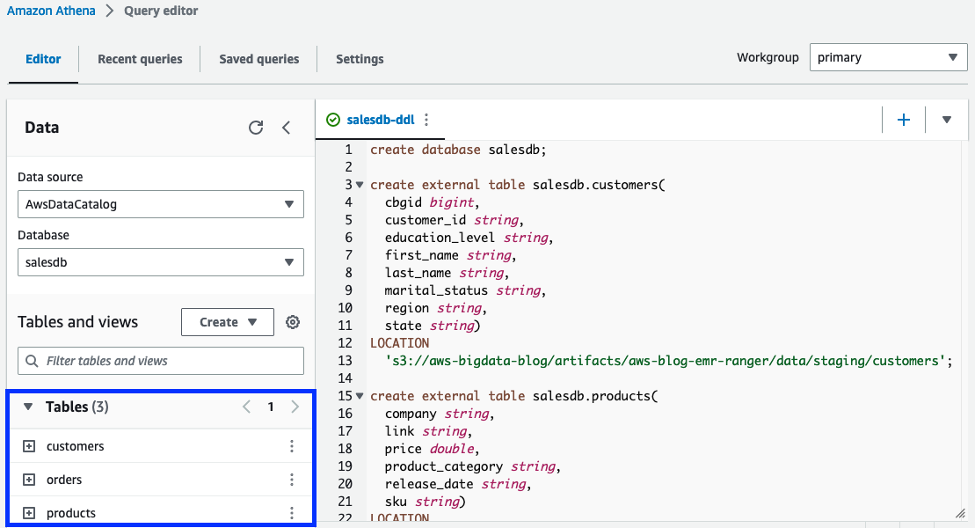Click the salesdb-ddl success status icon
This screenshot has height=529, width=977.
[333, 120]
